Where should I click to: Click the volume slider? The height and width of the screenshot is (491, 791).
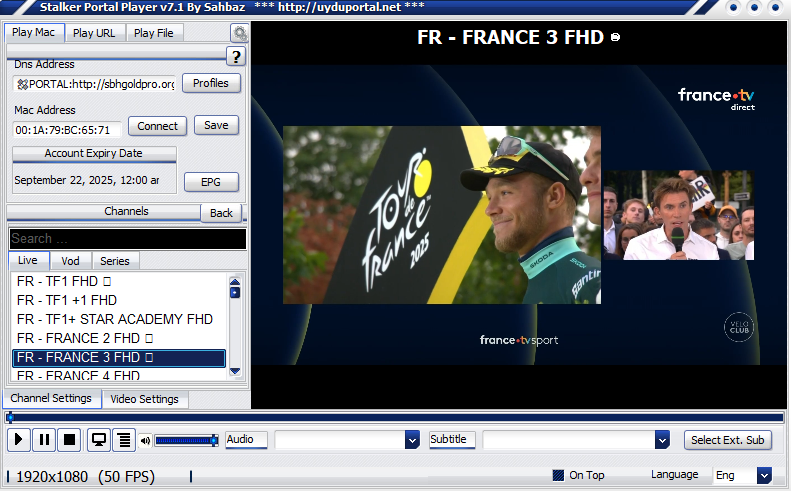point(186,441)
